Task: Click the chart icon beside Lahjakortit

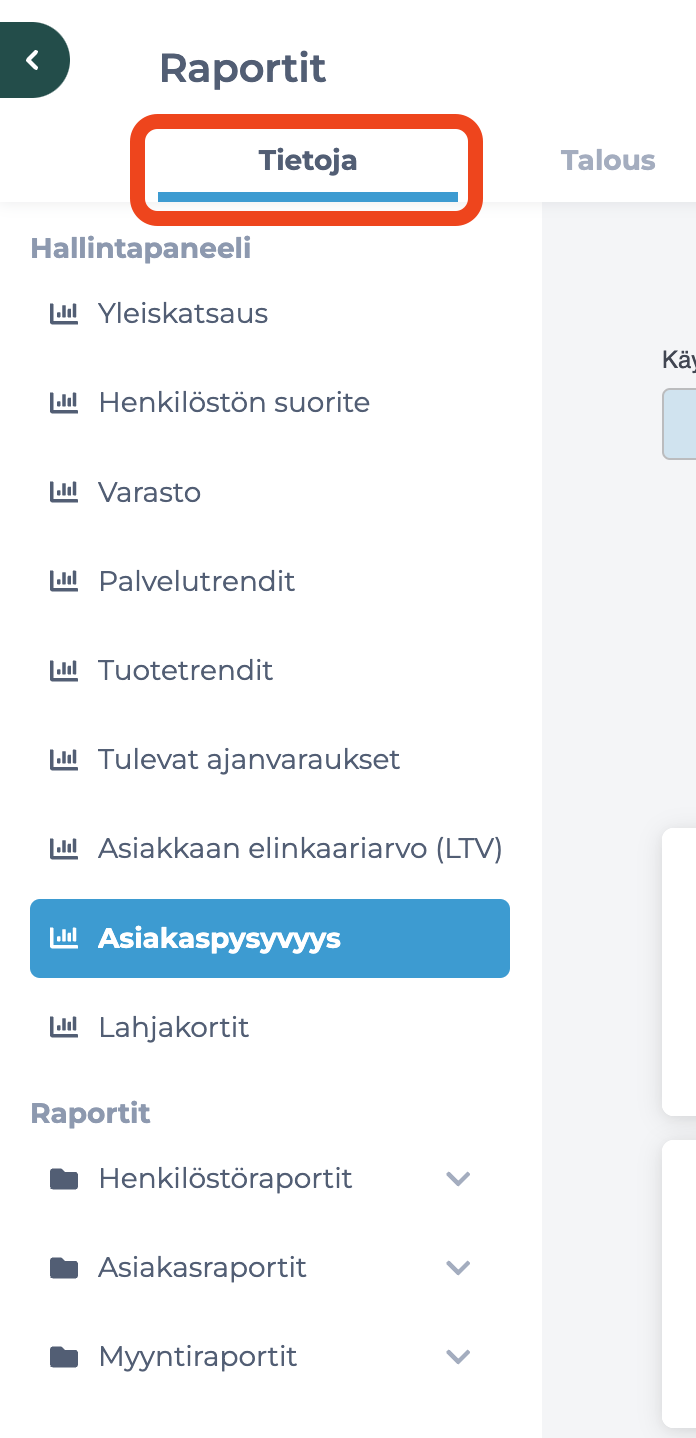Action: click(64, 1027)
